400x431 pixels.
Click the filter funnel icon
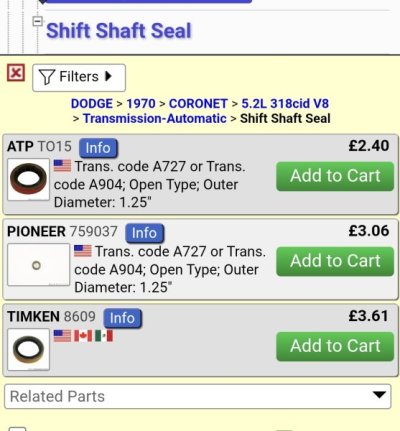(47, 77)
